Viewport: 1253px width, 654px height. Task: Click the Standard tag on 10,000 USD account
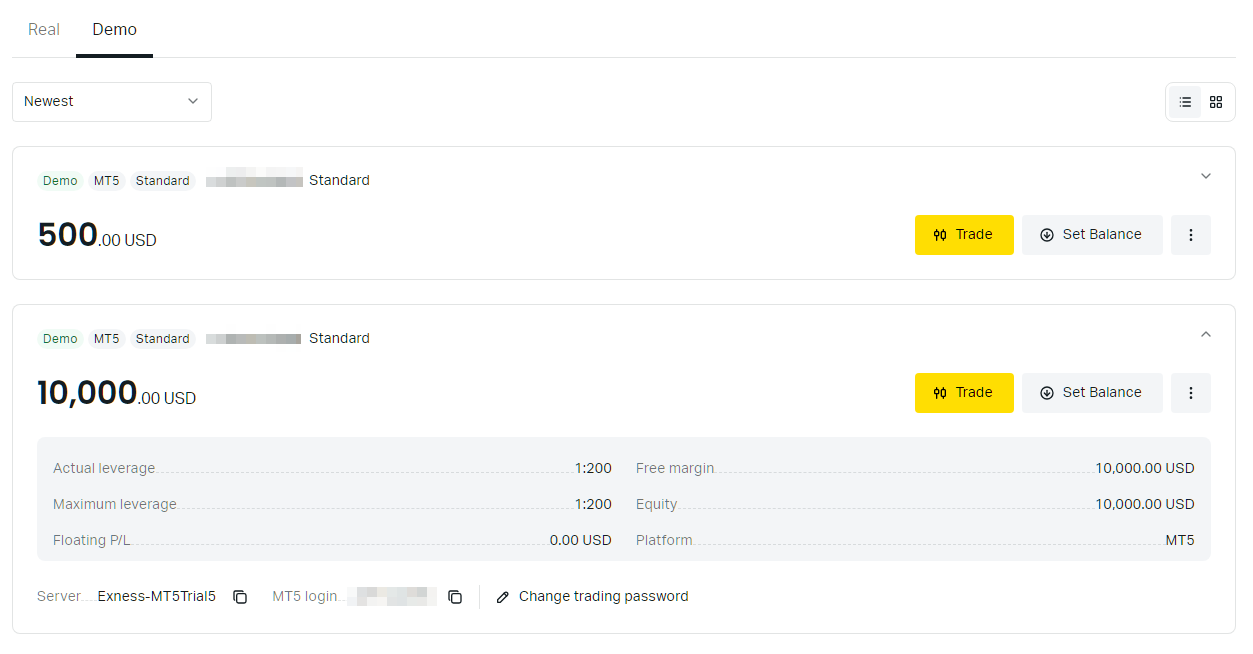[x=162, y=339]
